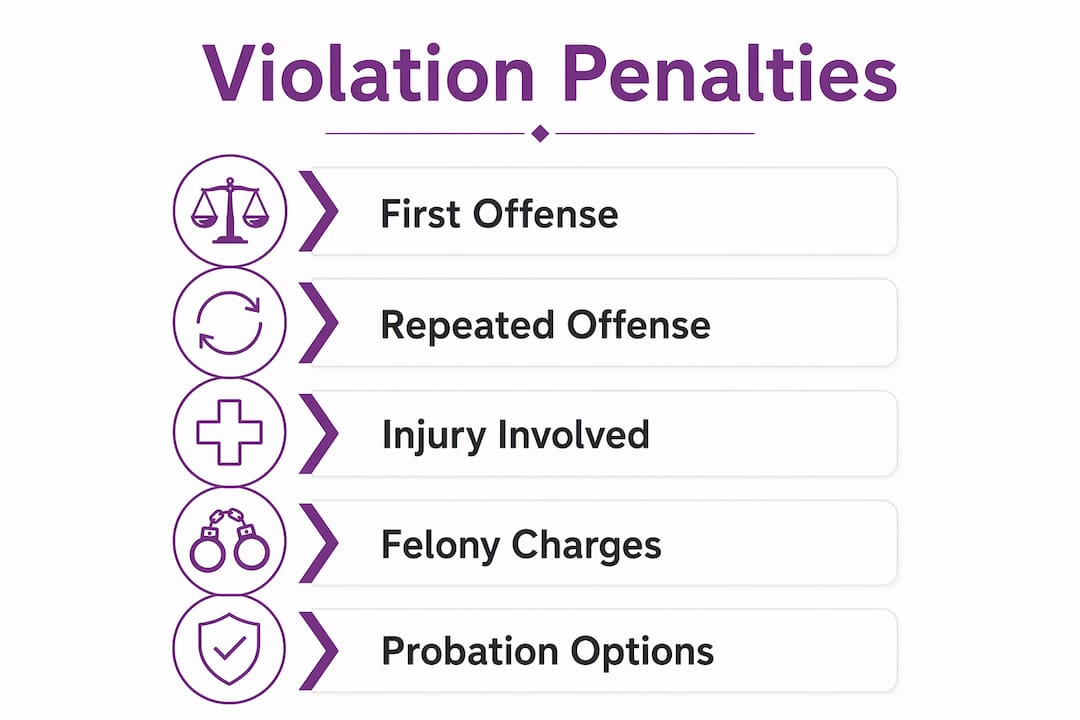Click the scales of justice icon
This screenshot has height=720, width=1080.
229,211
